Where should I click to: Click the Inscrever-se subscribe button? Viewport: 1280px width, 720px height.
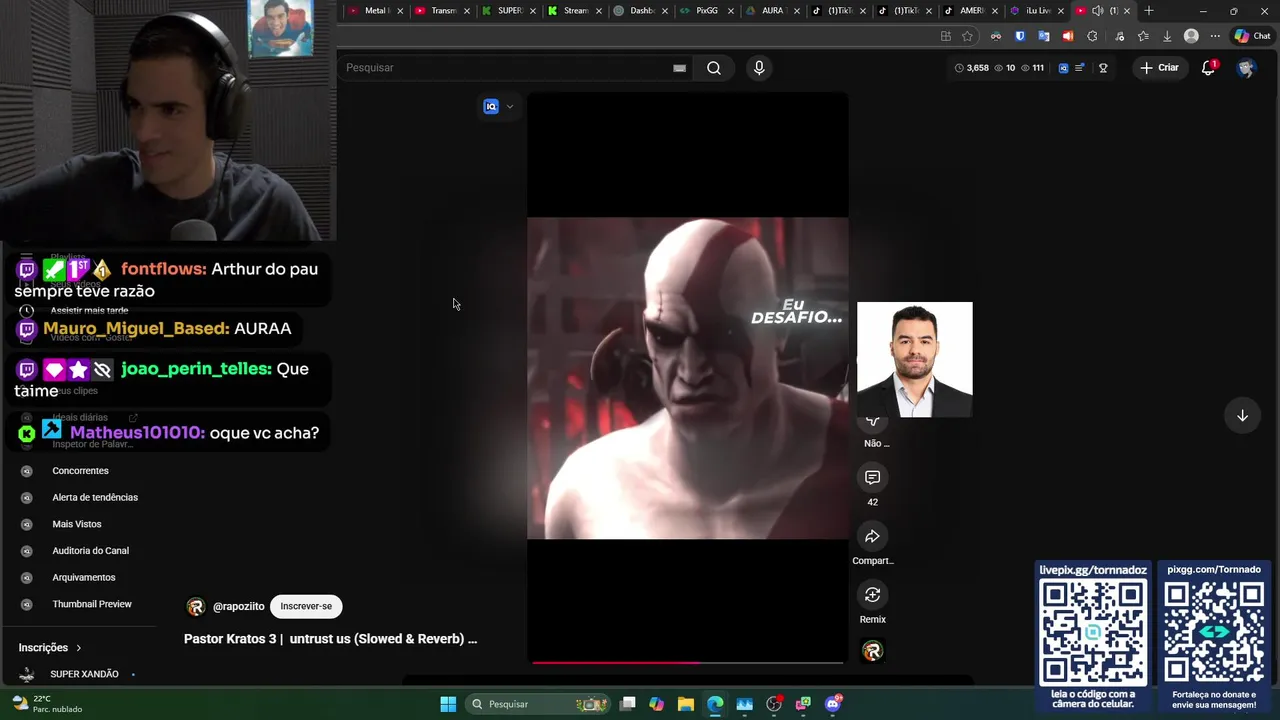(306, 606)
